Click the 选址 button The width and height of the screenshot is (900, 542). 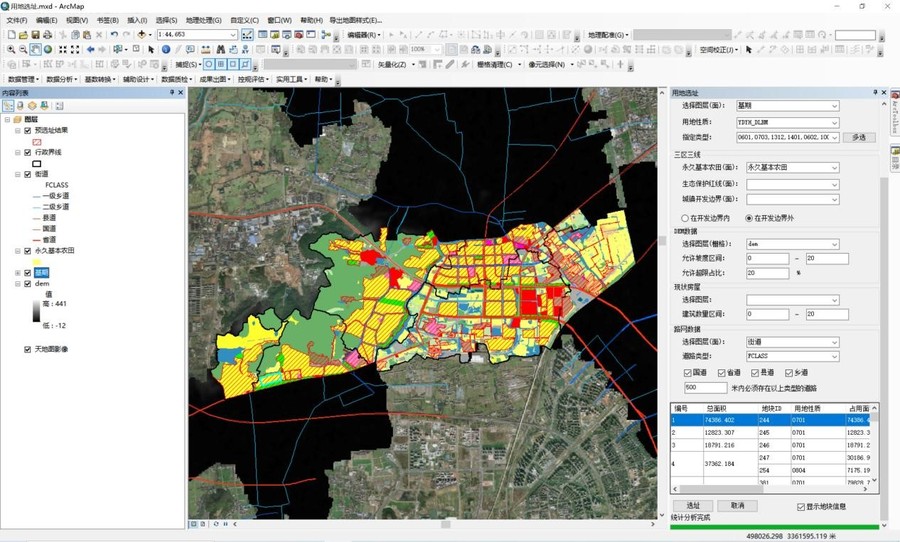[x=693, y=506]
